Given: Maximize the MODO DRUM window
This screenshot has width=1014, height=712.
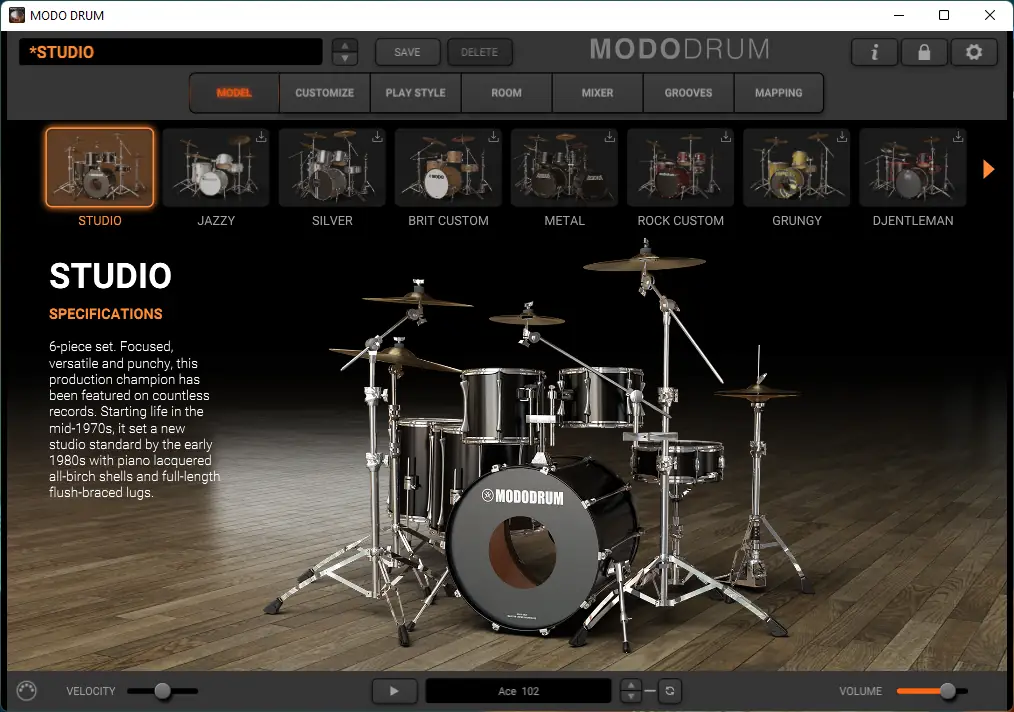Looking at the screenshot, I should coord(944,15).
